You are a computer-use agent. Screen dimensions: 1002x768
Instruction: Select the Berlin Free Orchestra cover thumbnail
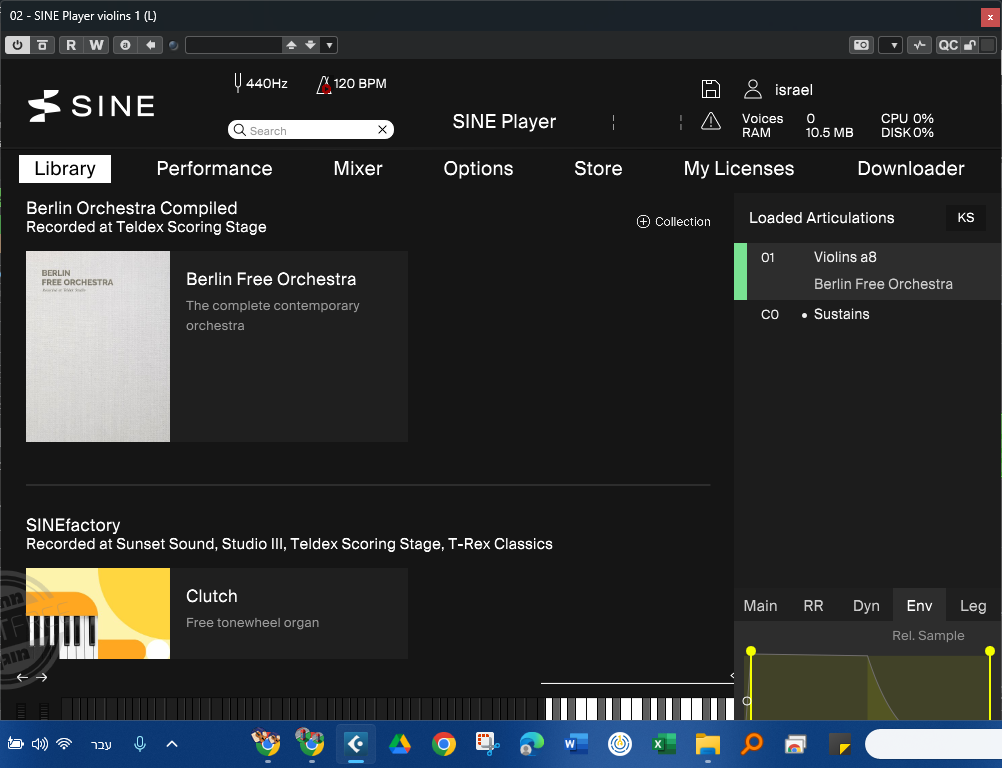(x=98, y=346)
